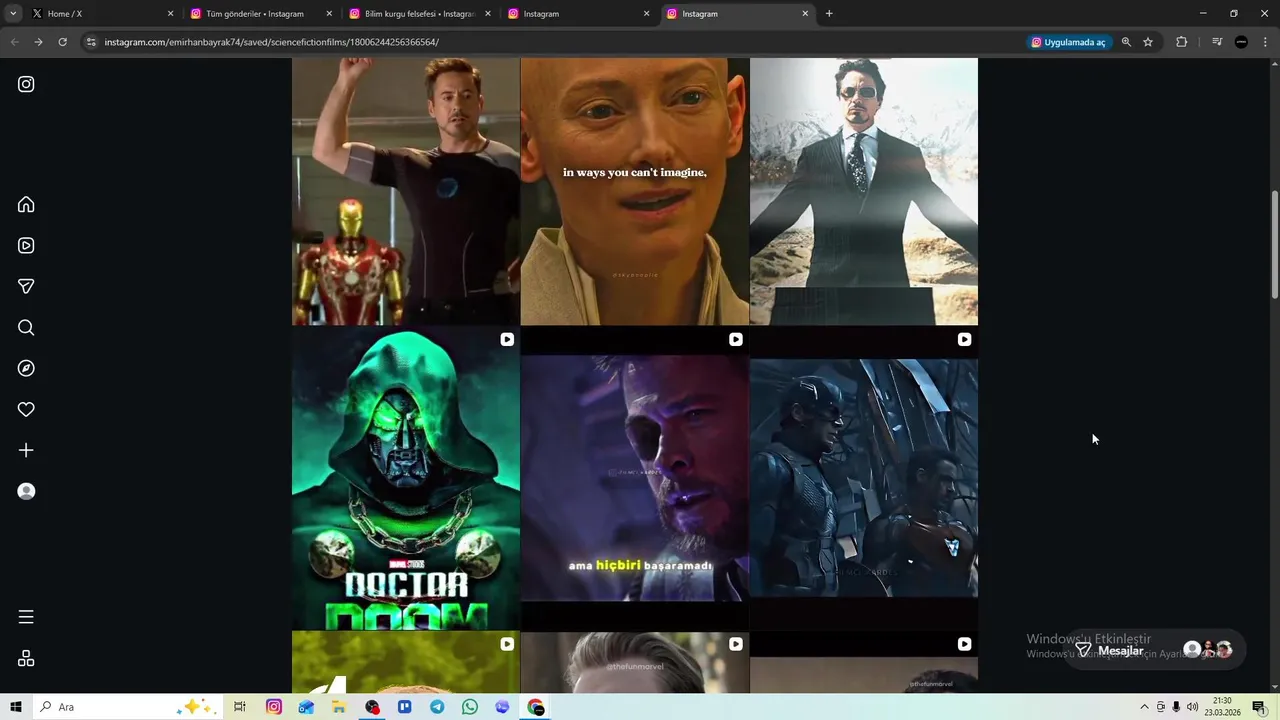The width and height of the screenshot is (1280, 720).
Task: Open Tony Stark in sunglasses reel
Action: point(864,191)
